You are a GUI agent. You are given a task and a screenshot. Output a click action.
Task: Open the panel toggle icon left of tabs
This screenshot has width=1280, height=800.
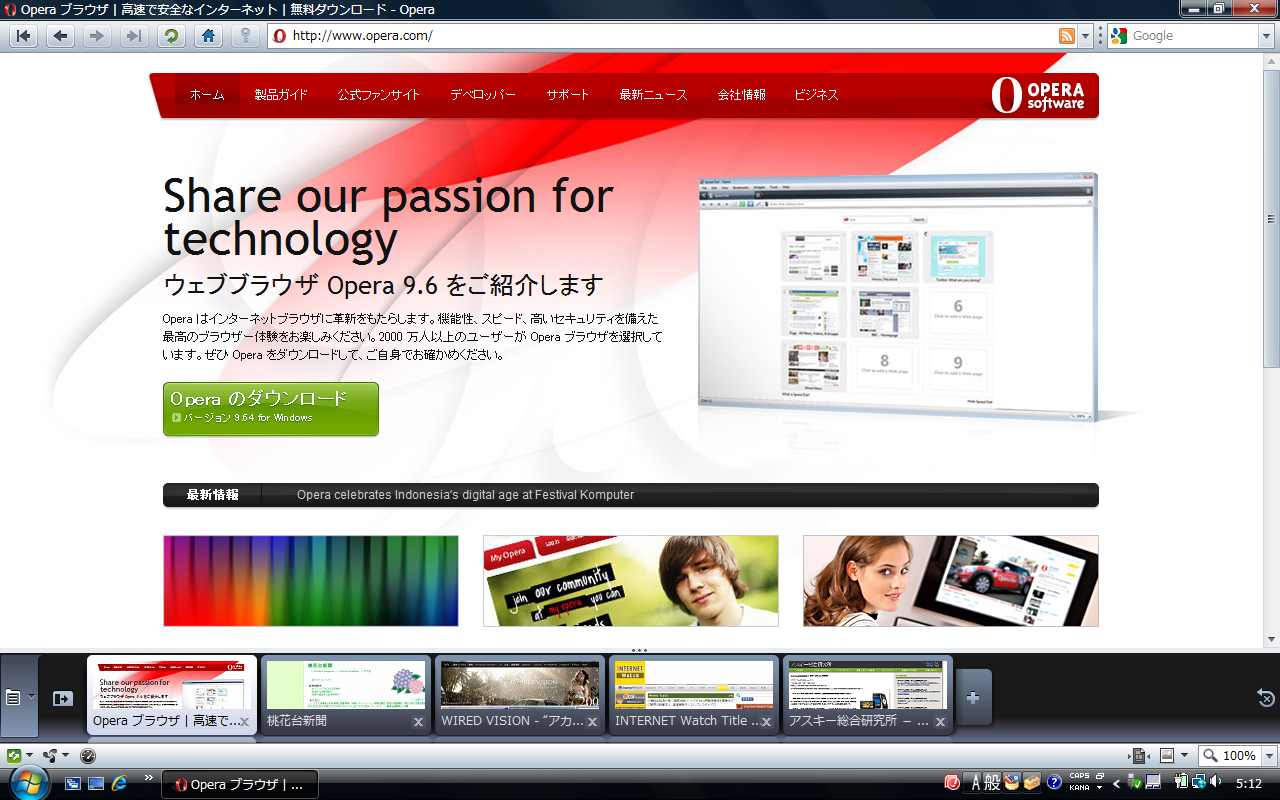coord(13,697)
